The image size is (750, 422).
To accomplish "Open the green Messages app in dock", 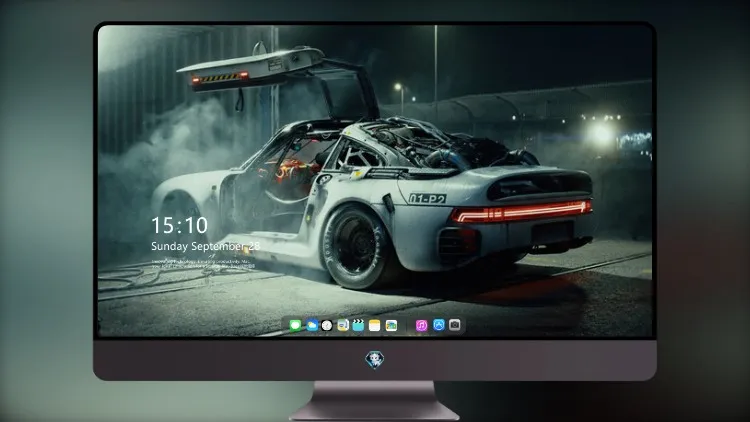I will coord(296,325).
